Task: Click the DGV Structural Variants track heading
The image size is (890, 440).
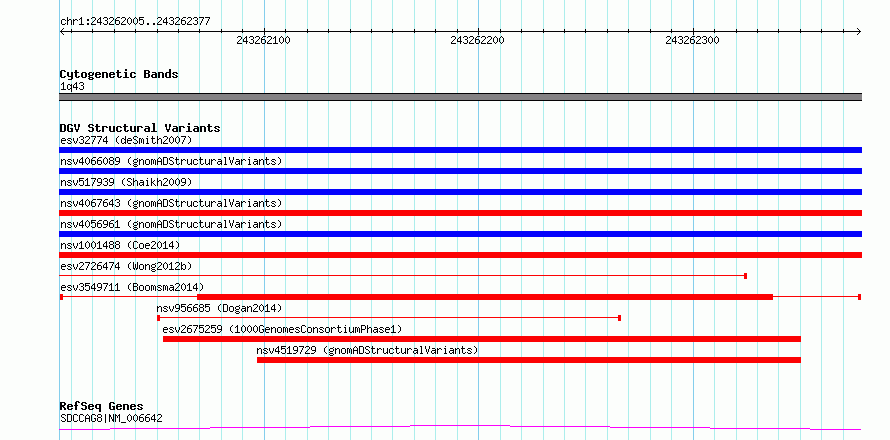Action: [140, 128]
